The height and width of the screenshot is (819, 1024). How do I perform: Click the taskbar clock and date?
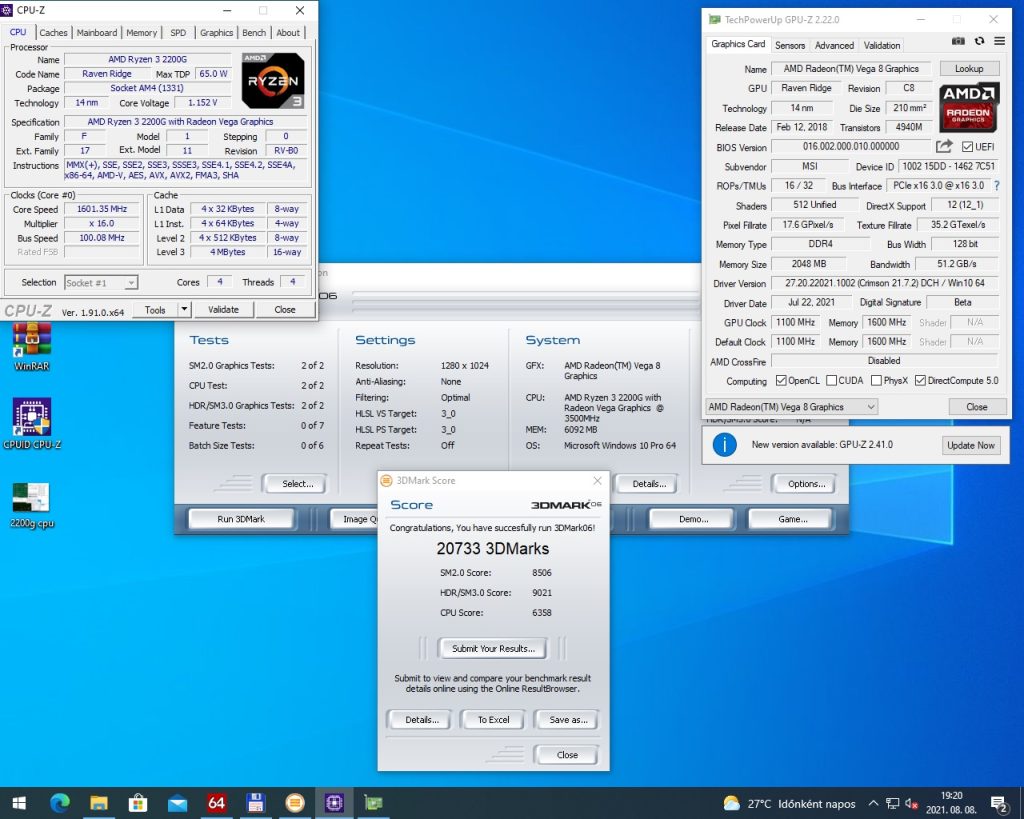click(952, 803)
